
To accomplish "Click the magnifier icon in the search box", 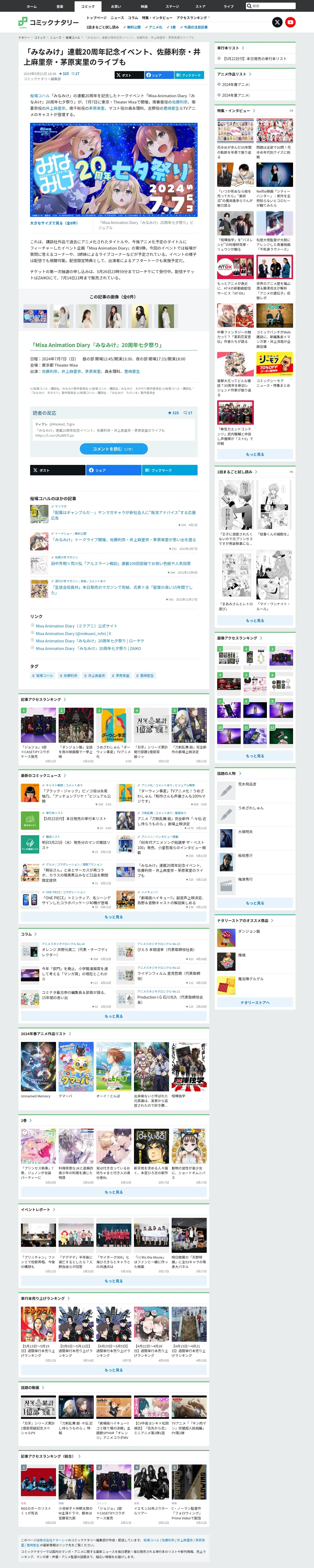I will [x=249, y=5].
